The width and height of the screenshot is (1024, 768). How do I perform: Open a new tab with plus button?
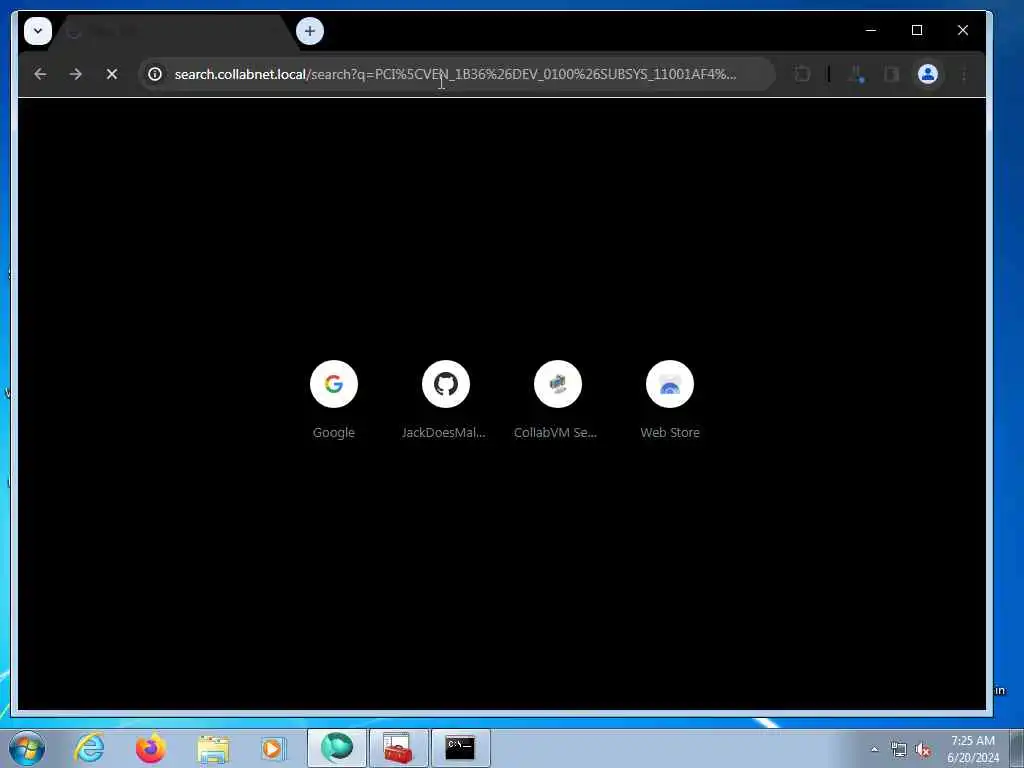pos(310,31)
